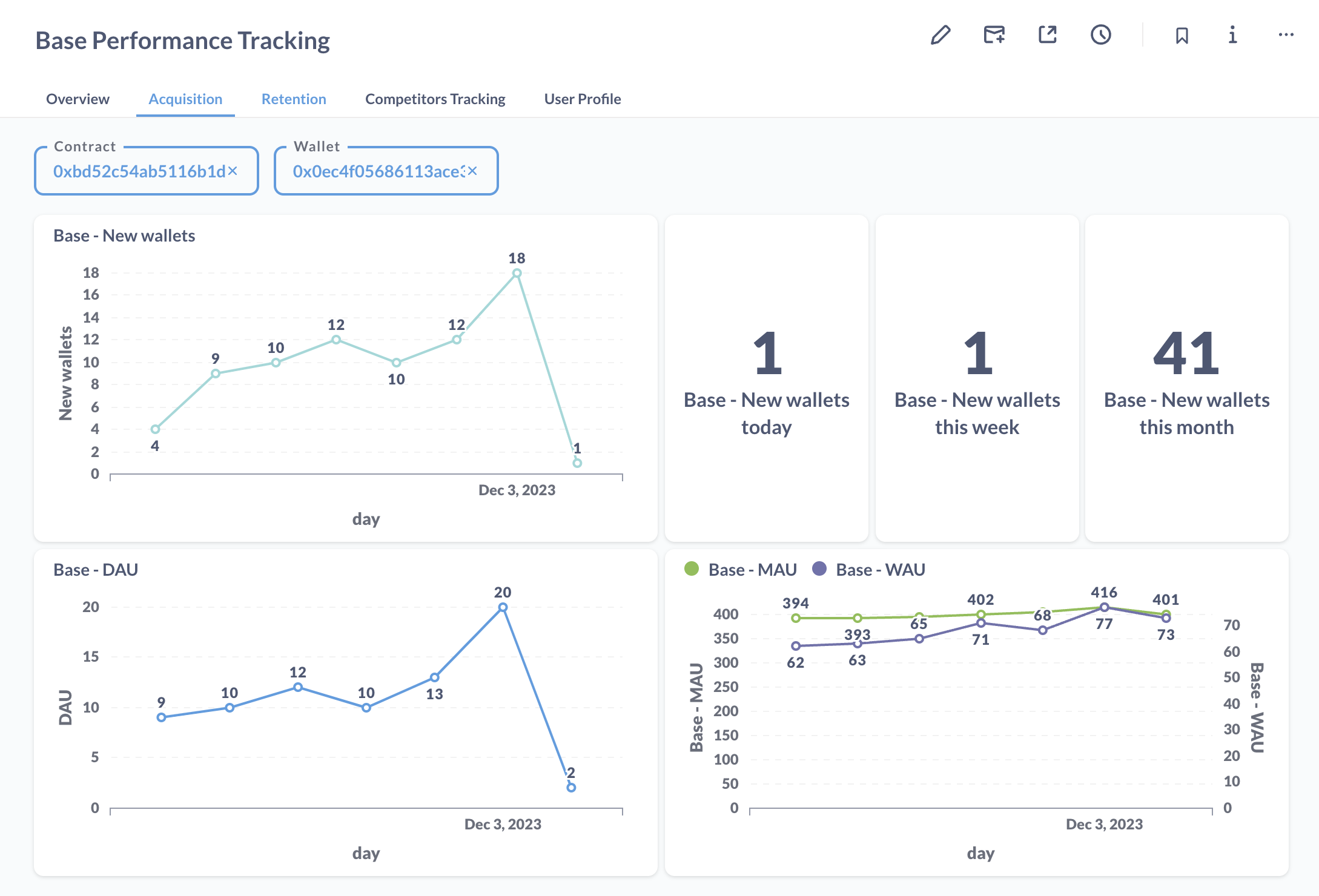Click Dec 3, 2023 label under New wallets chart
1319x896 pixels.
517,490
